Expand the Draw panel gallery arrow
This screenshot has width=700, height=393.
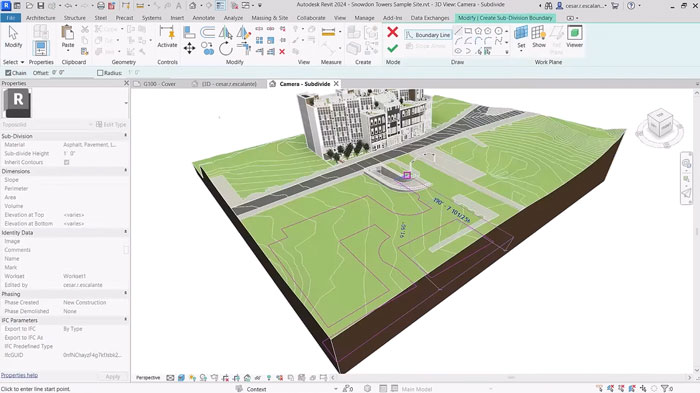(507, 52)
